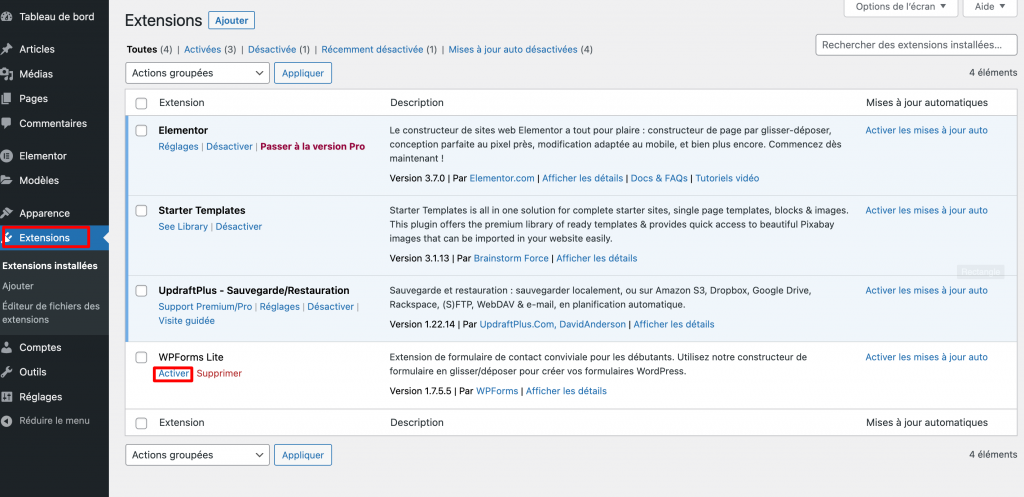Expand the Options de l'écran panel
Image resolution: width=1024 pixels, height=497 pixels.
tap(897, 7)
